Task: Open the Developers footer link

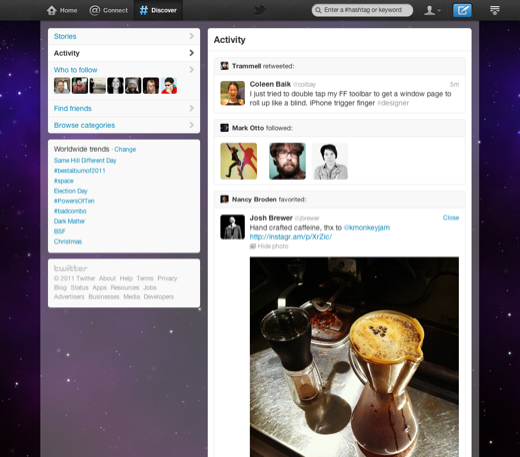Action: pos(159,297)
